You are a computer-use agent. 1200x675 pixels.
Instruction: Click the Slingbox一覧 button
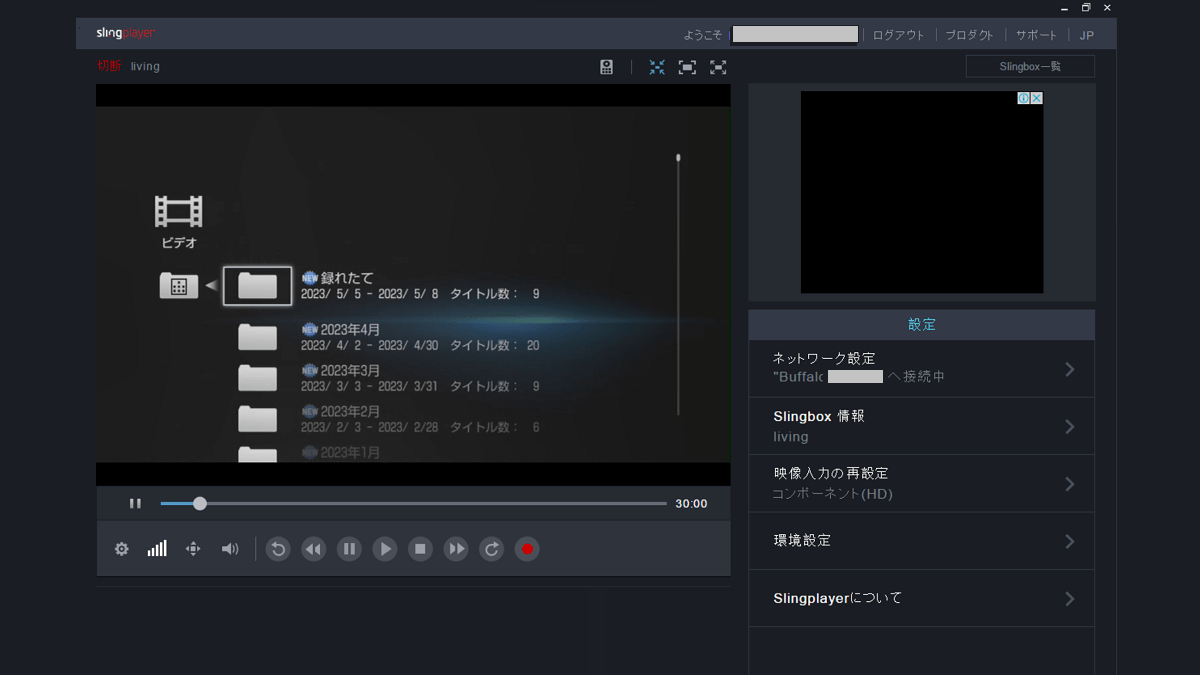1030,67
